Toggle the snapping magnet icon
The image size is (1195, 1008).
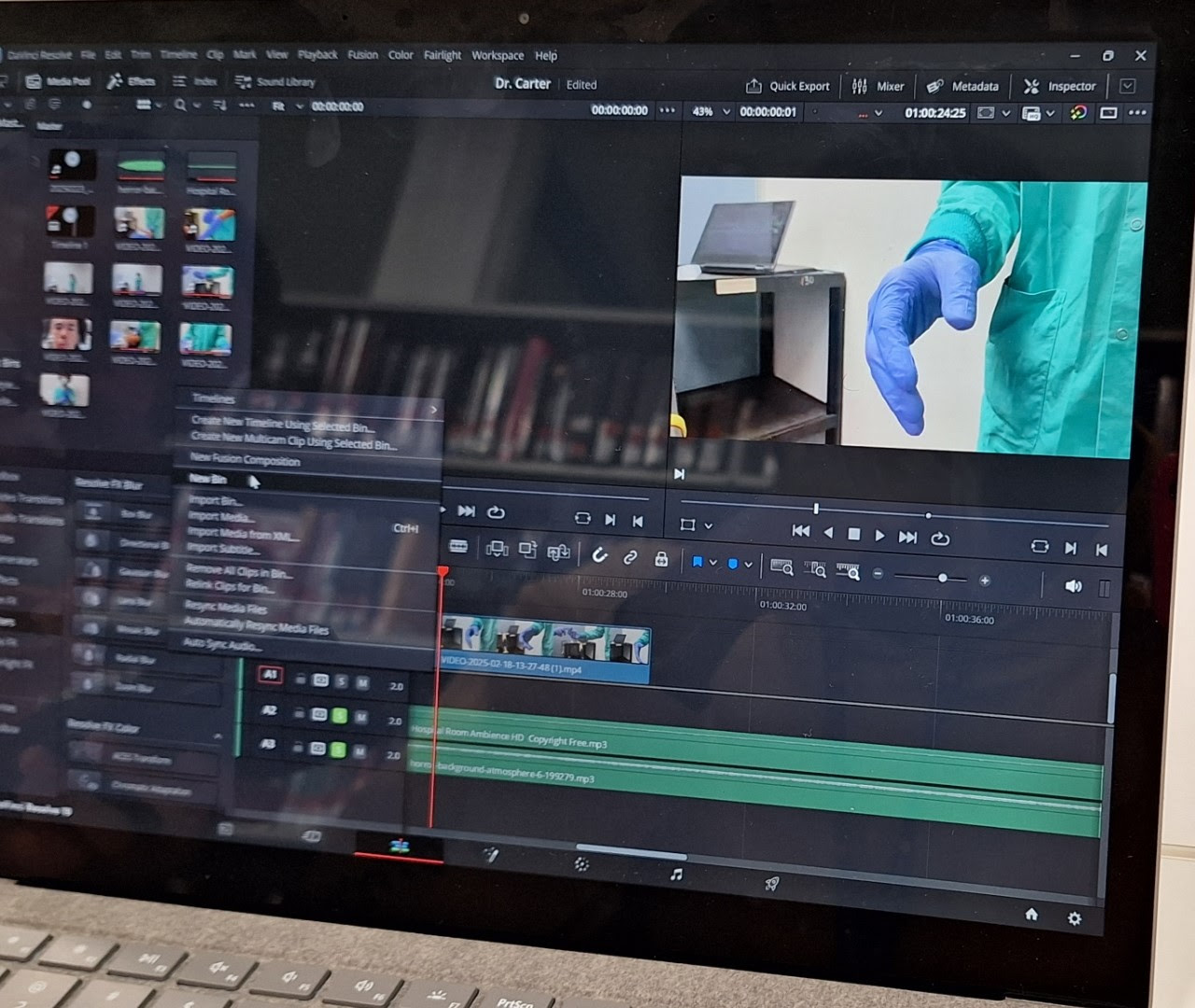599,555
